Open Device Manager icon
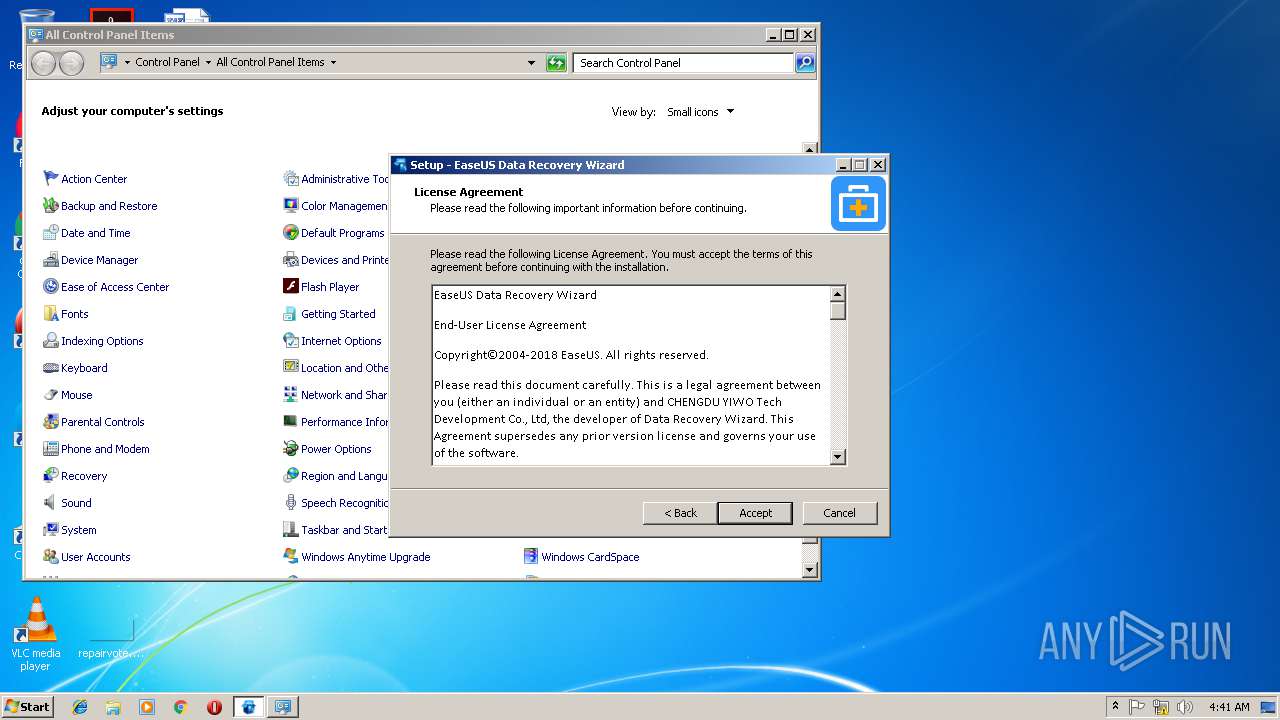1280x720 pixels. pos(51,260)
